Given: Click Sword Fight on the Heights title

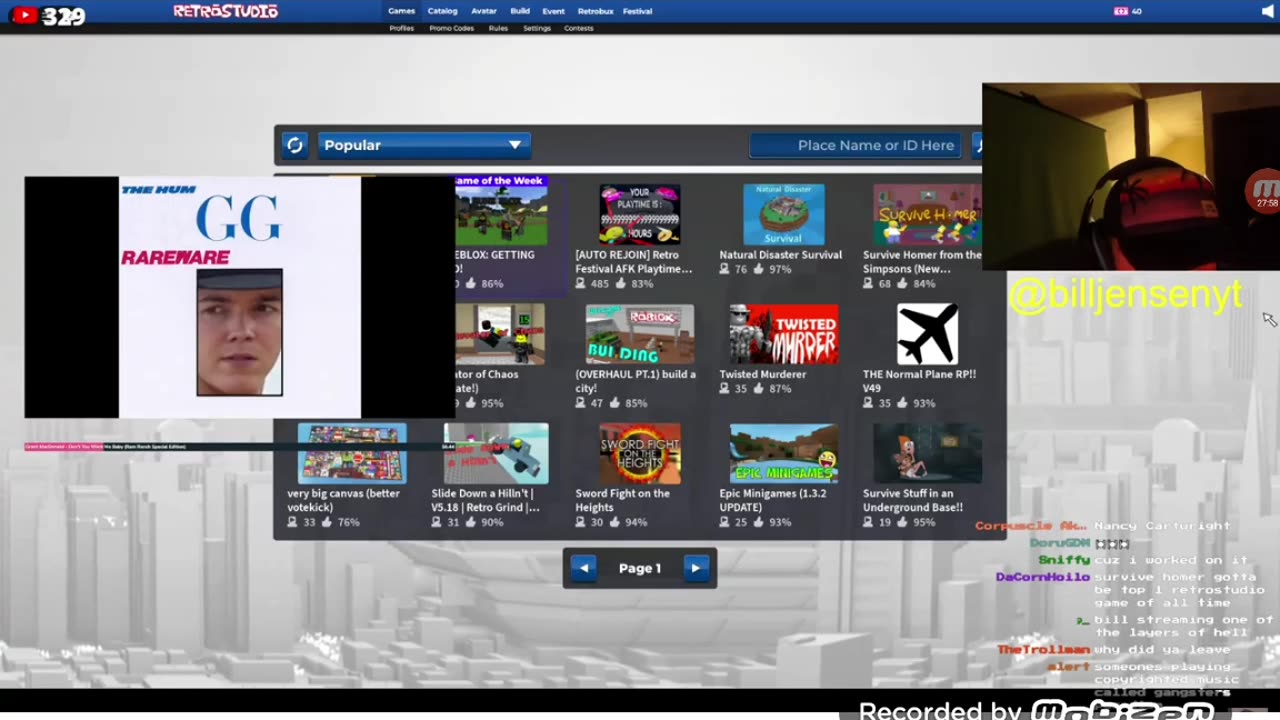Looking at the screenshot, I should coord(622,500).
